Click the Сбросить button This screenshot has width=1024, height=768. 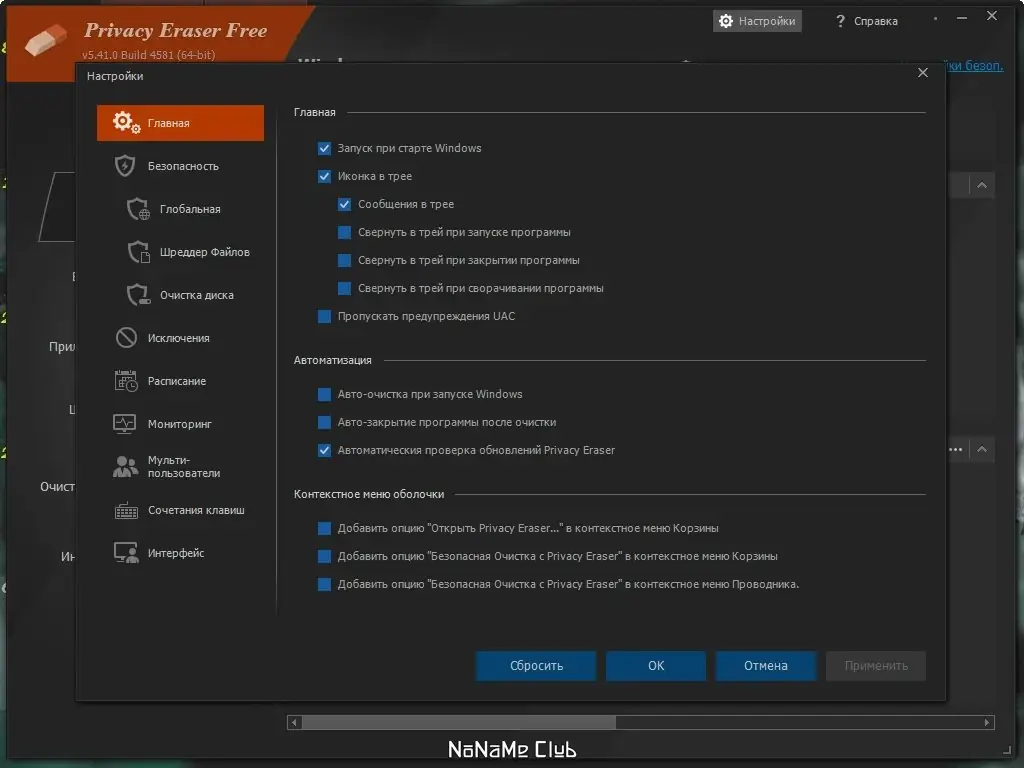(536, 666)
